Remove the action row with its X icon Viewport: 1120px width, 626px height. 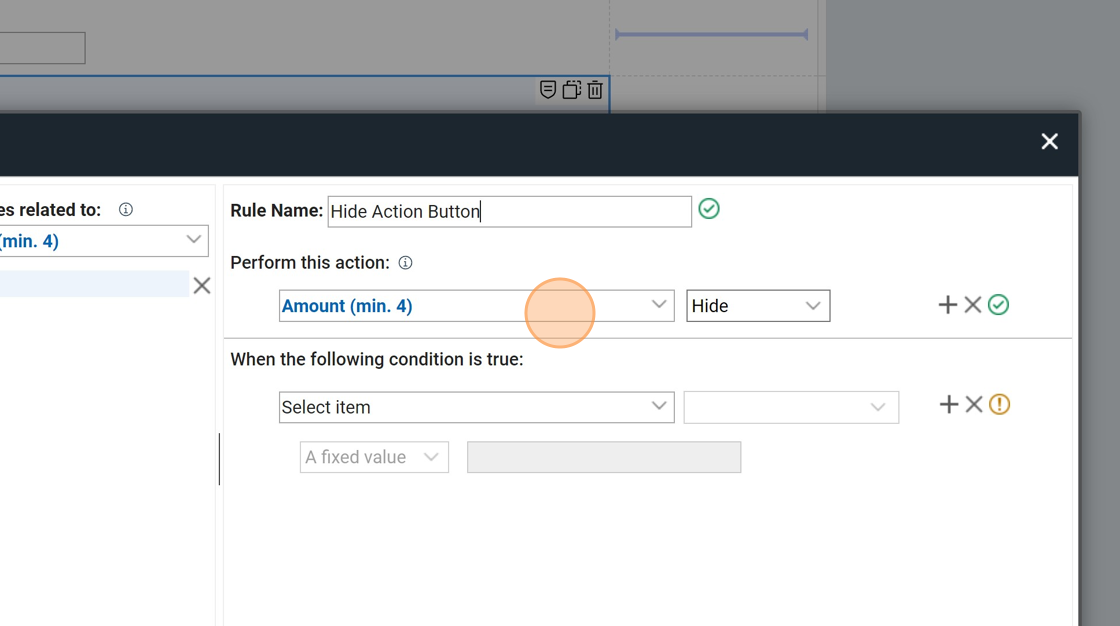973,305
